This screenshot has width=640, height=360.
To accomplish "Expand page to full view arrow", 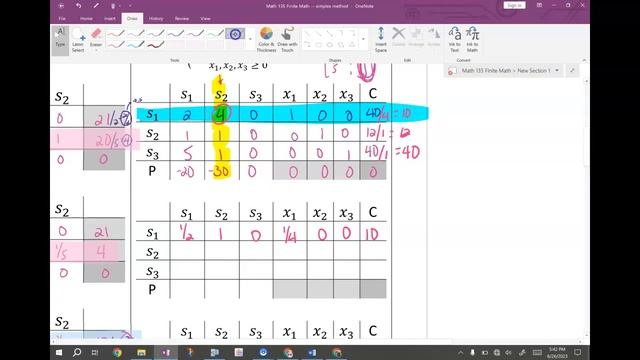I will (572, 71).
